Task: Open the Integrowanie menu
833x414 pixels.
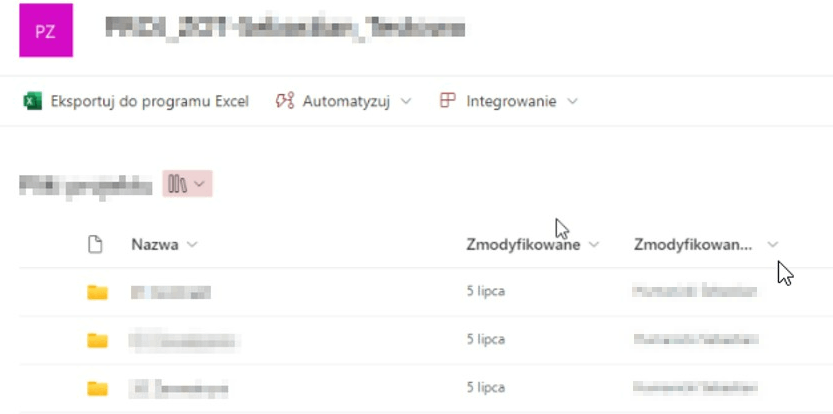Action: point(509,101)
